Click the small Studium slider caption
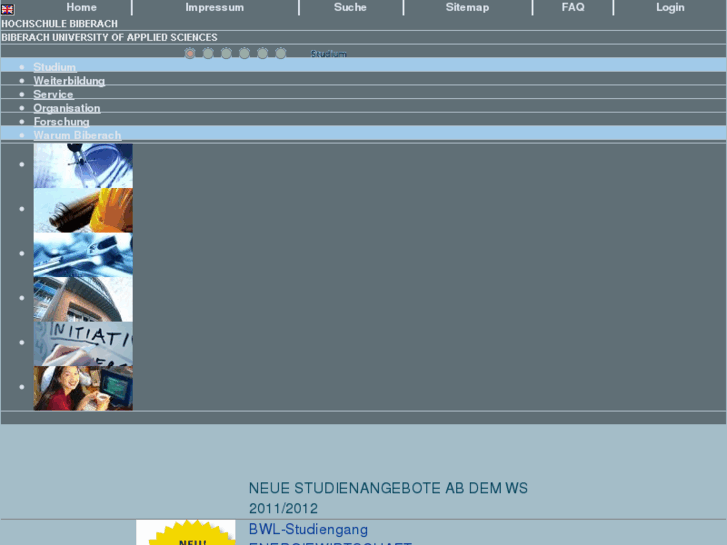 329,54
